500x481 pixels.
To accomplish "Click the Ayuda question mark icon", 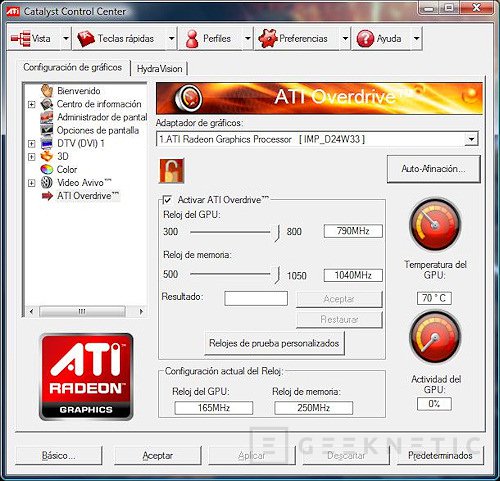I will 365,39.
